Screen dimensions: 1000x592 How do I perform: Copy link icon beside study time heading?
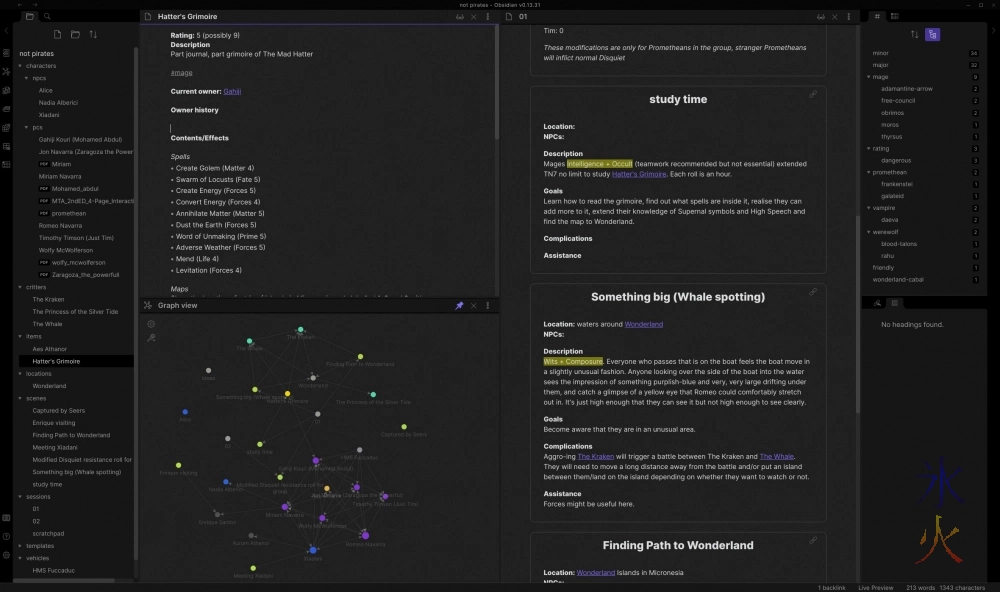pyautogui.click(x=813, y=94)
